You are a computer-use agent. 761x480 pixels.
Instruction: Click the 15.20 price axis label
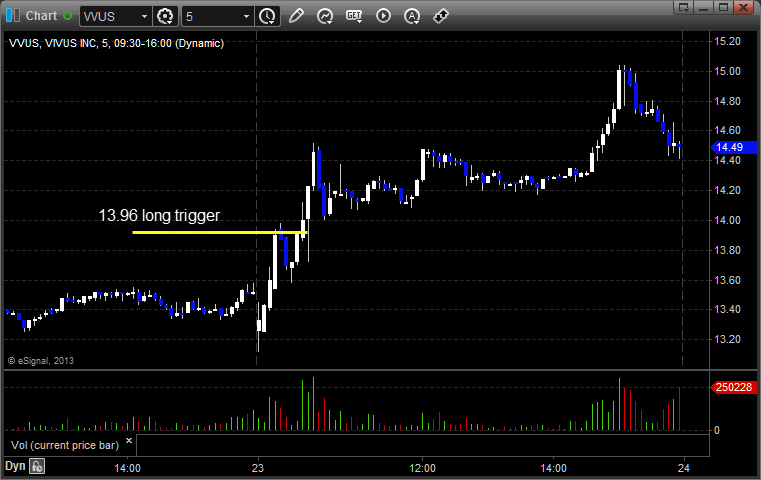[728, 41]
